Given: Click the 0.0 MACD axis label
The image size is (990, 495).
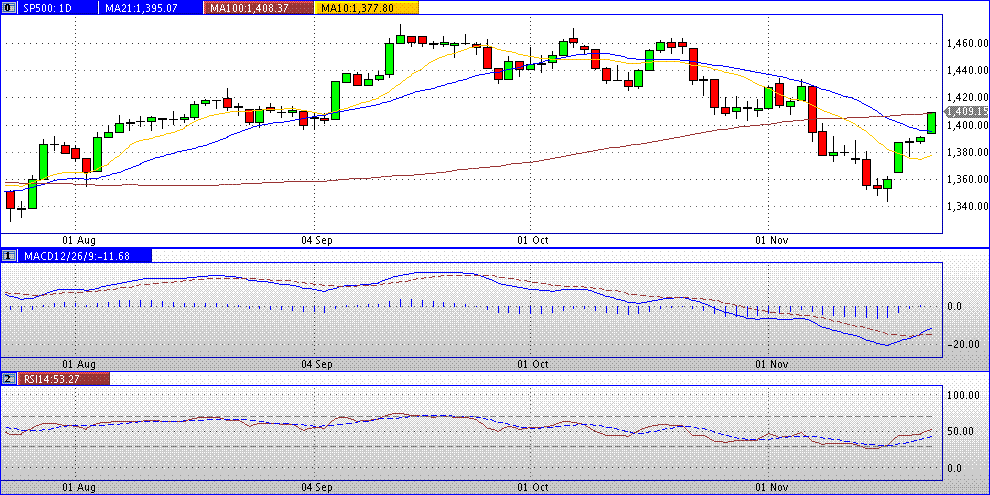Looking at the screenshot, I should [955, 306].
